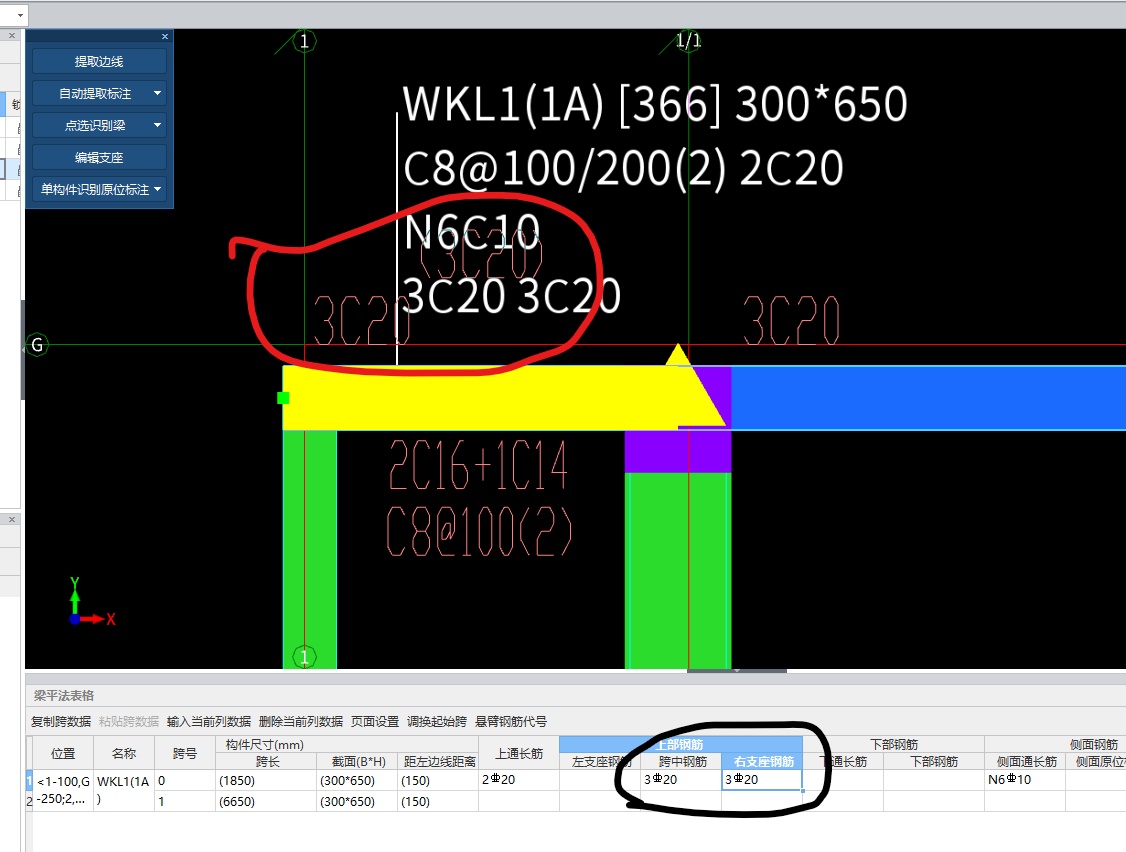Image resolution: width=1126 pixels, height=852 pixels.
Task: Click the green grip square at beam's left end
Action: [x=283, y=398]
